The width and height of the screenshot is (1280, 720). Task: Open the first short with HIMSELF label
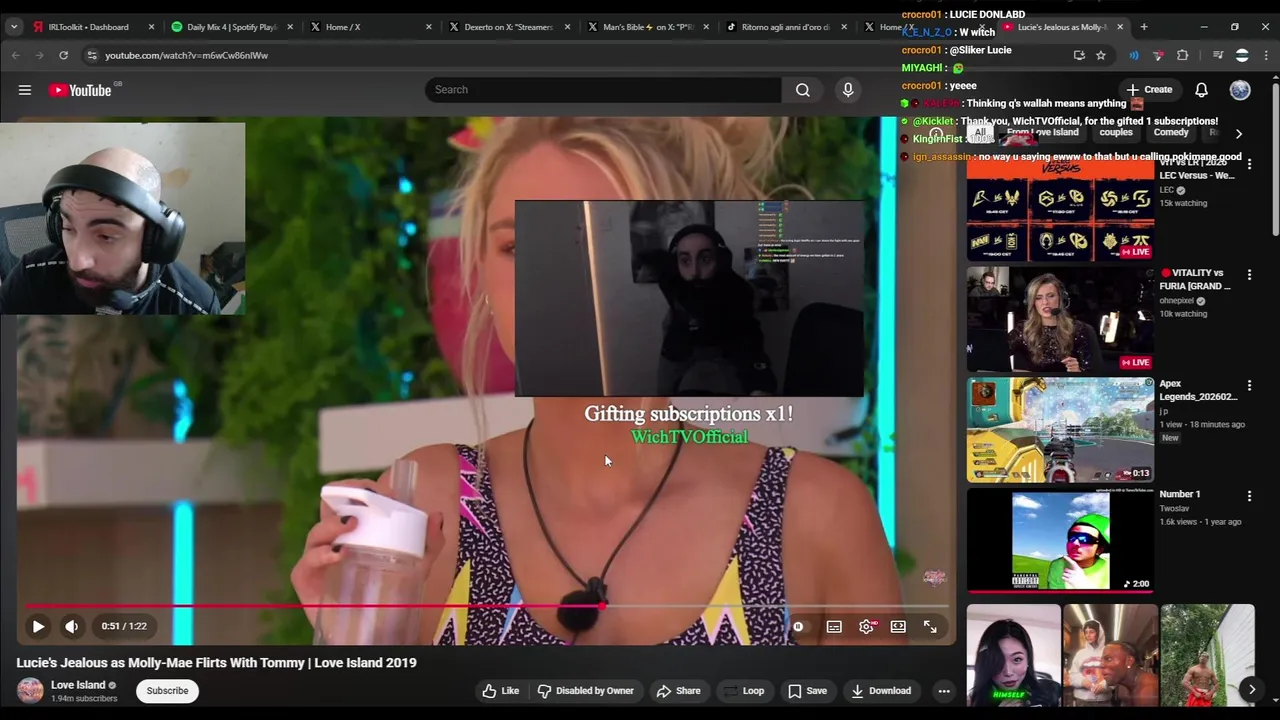(x=1013, y=656)
